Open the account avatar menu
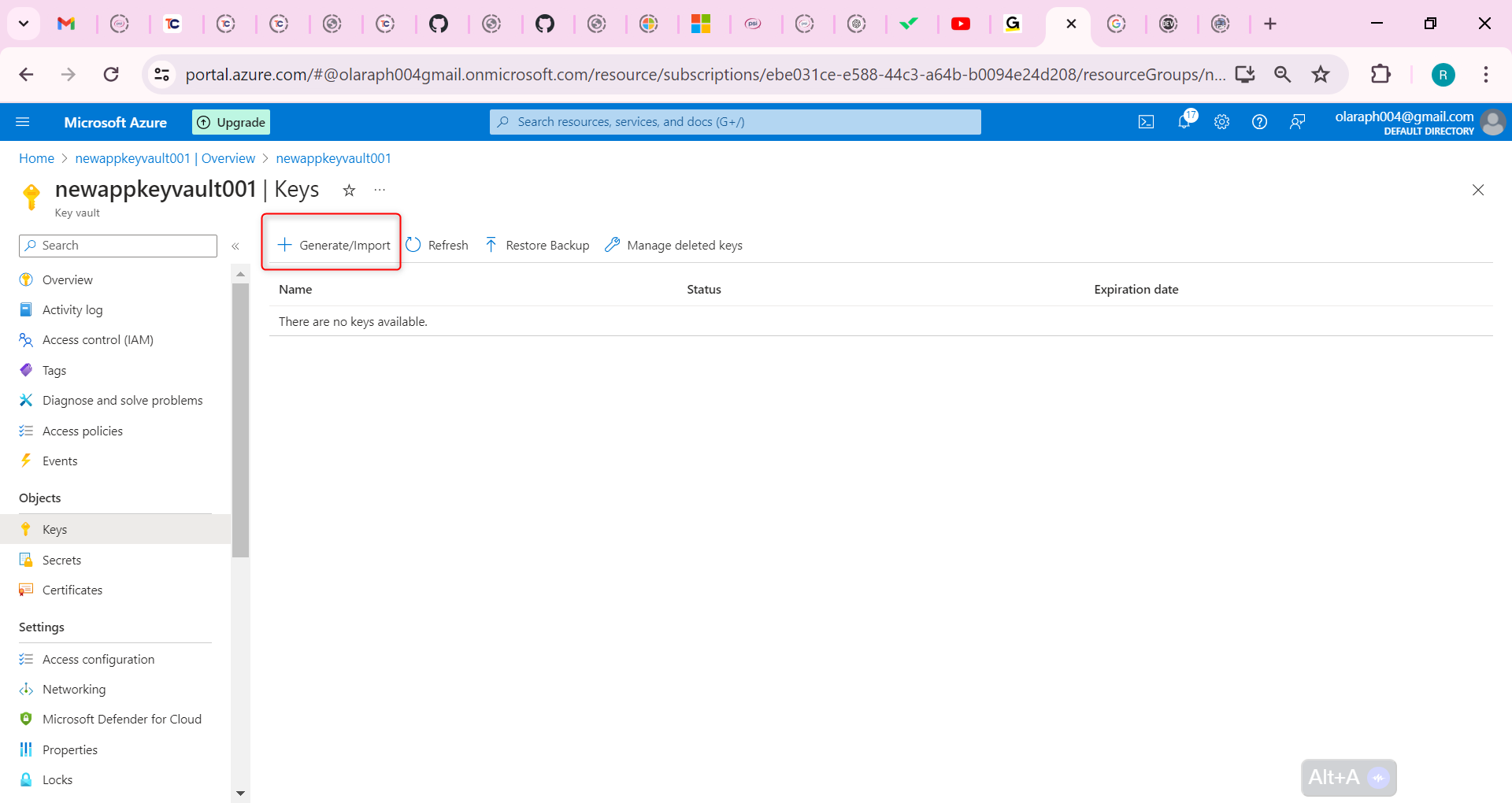The width and height of the screenshot is (1512, 803). point(1493,122)
